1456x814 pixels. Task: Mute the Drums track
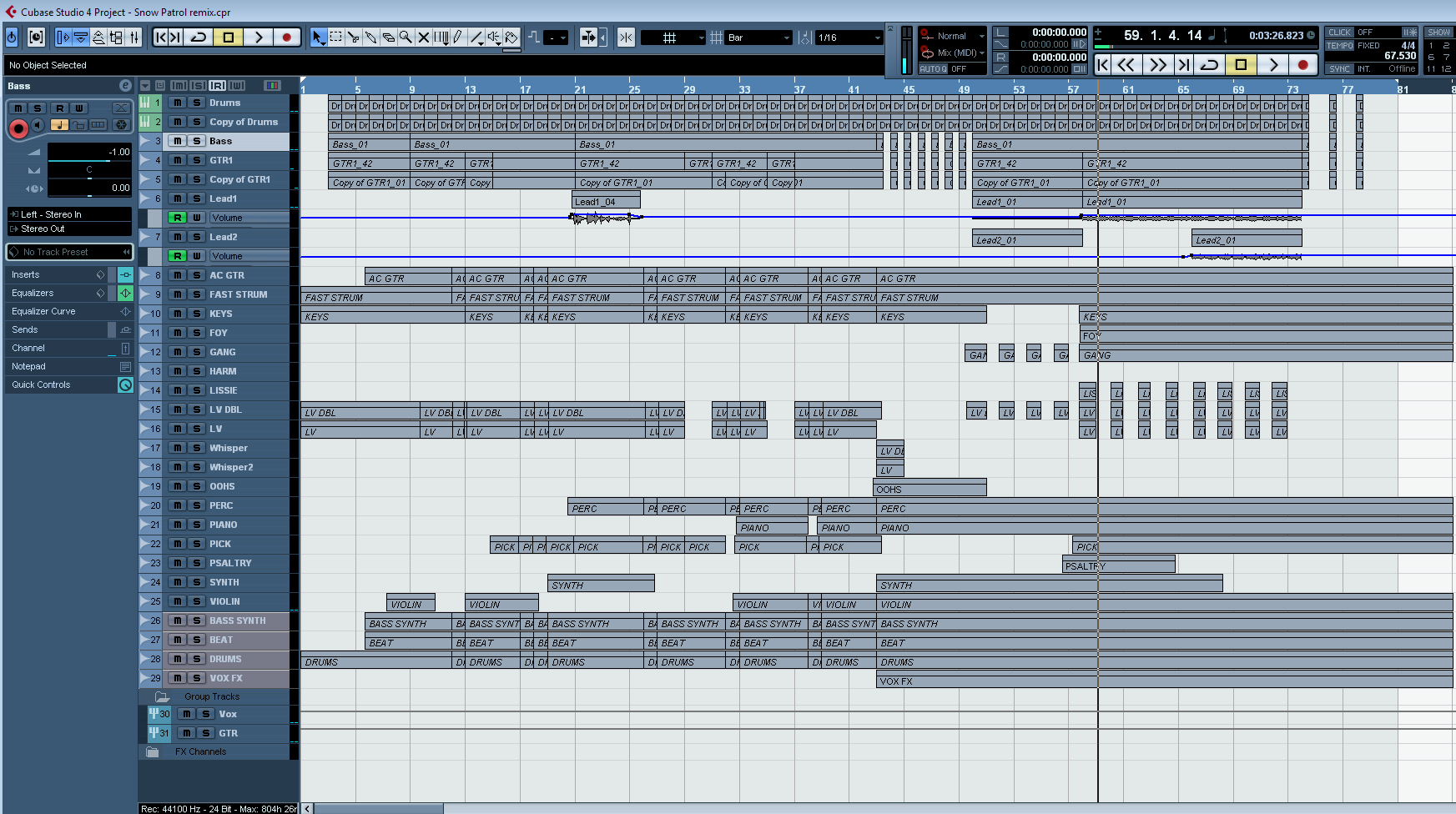pos(178,103)
